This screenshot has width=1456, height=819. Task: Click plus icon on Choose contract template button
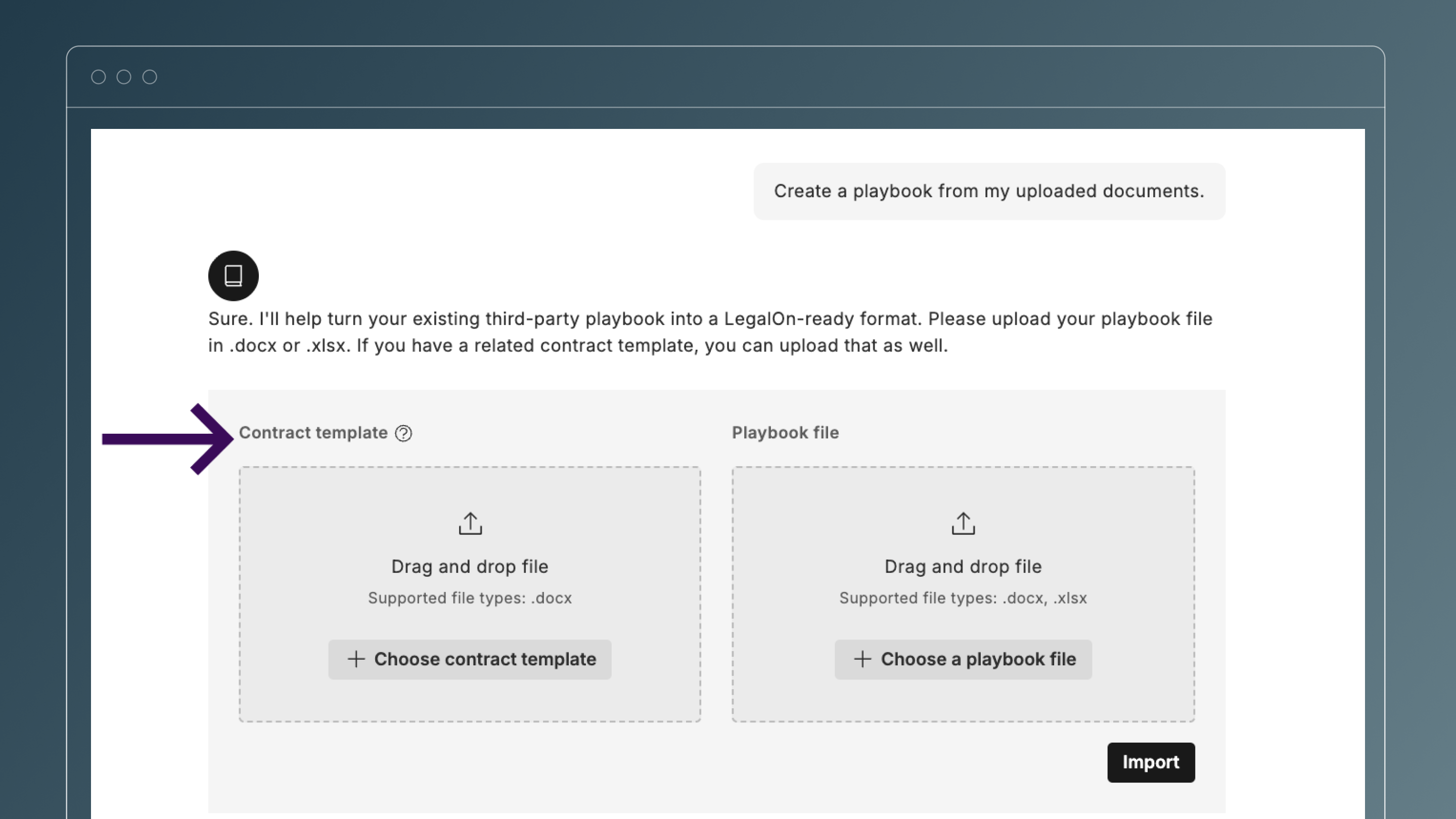coord(355,659)
